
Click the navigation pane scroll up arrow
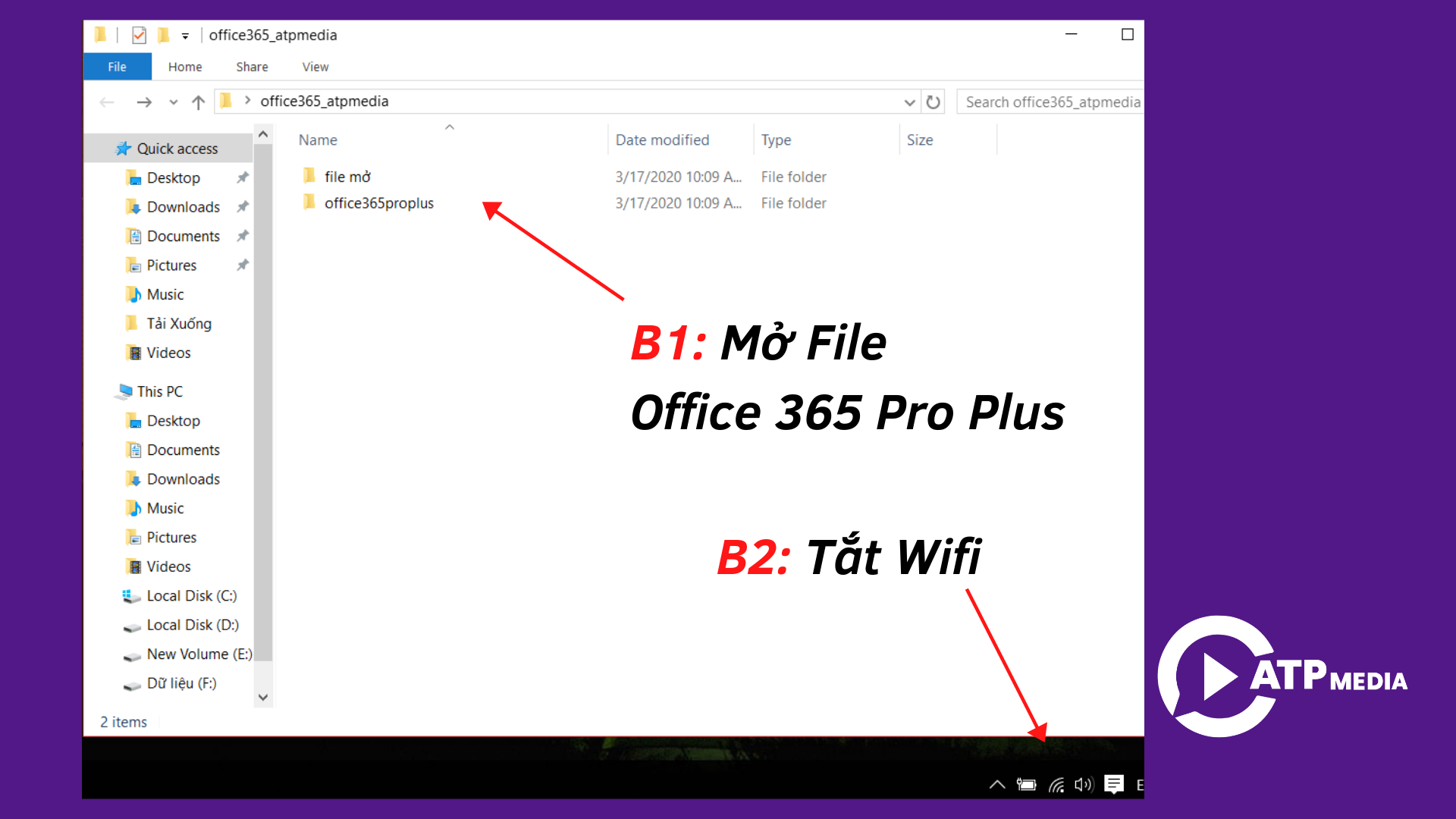[x=263, y=134]
